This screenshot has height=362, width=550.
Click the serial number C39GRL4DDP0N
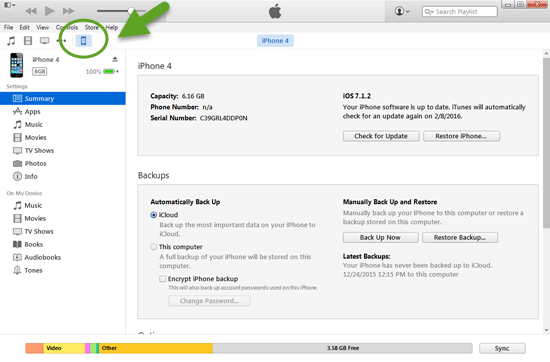pos(223,118)
